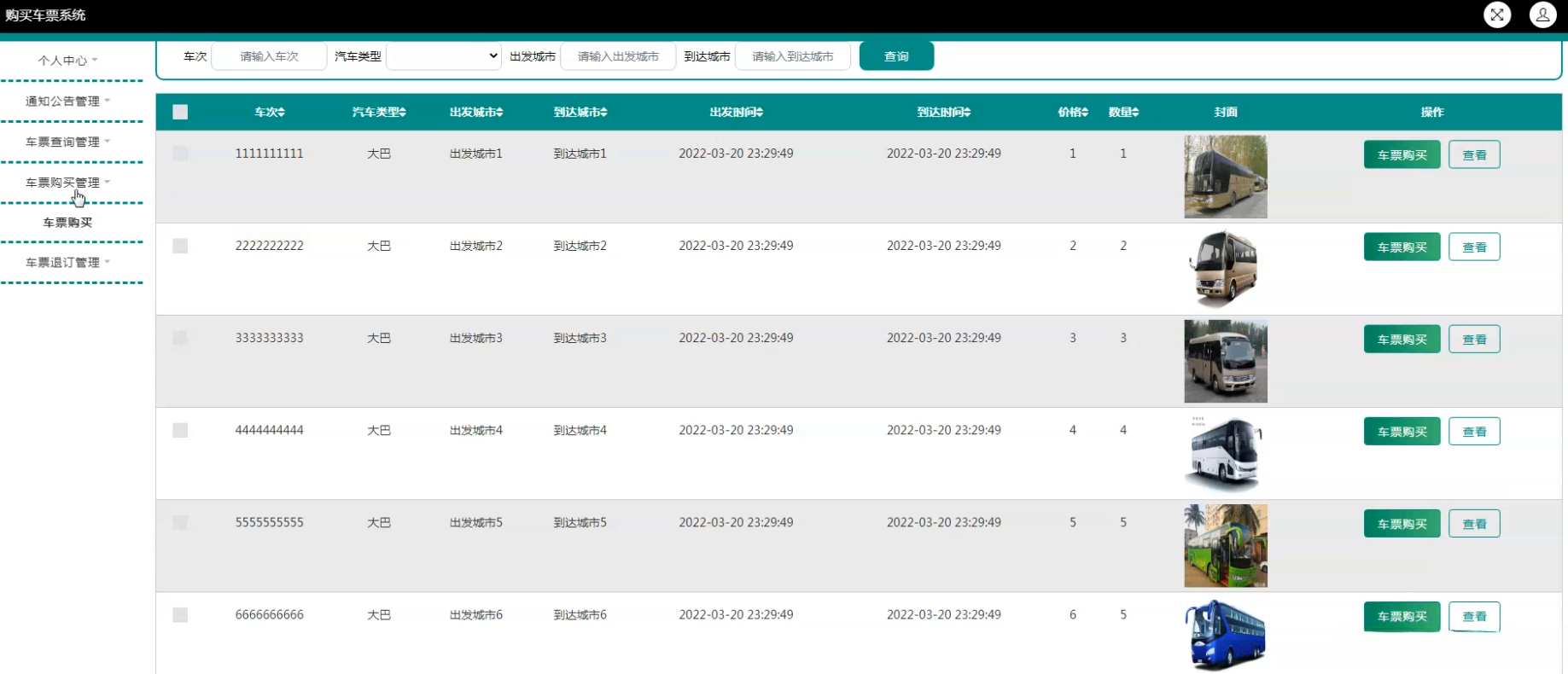
Task: Check the row checkbox for 3333333333
Action: [180, 338]
